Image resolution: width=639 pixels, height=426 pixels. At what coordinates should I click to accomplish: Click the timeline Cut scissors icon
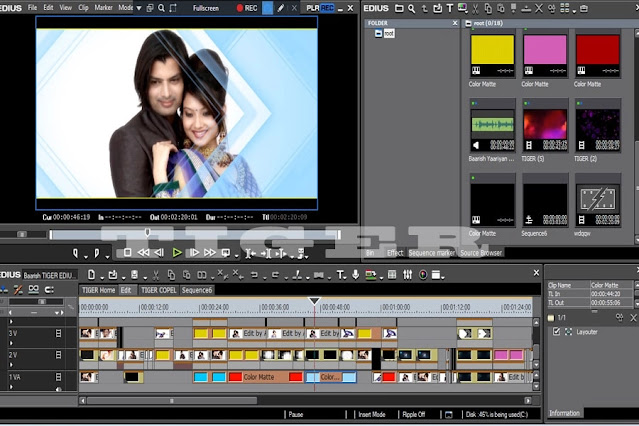155,275
